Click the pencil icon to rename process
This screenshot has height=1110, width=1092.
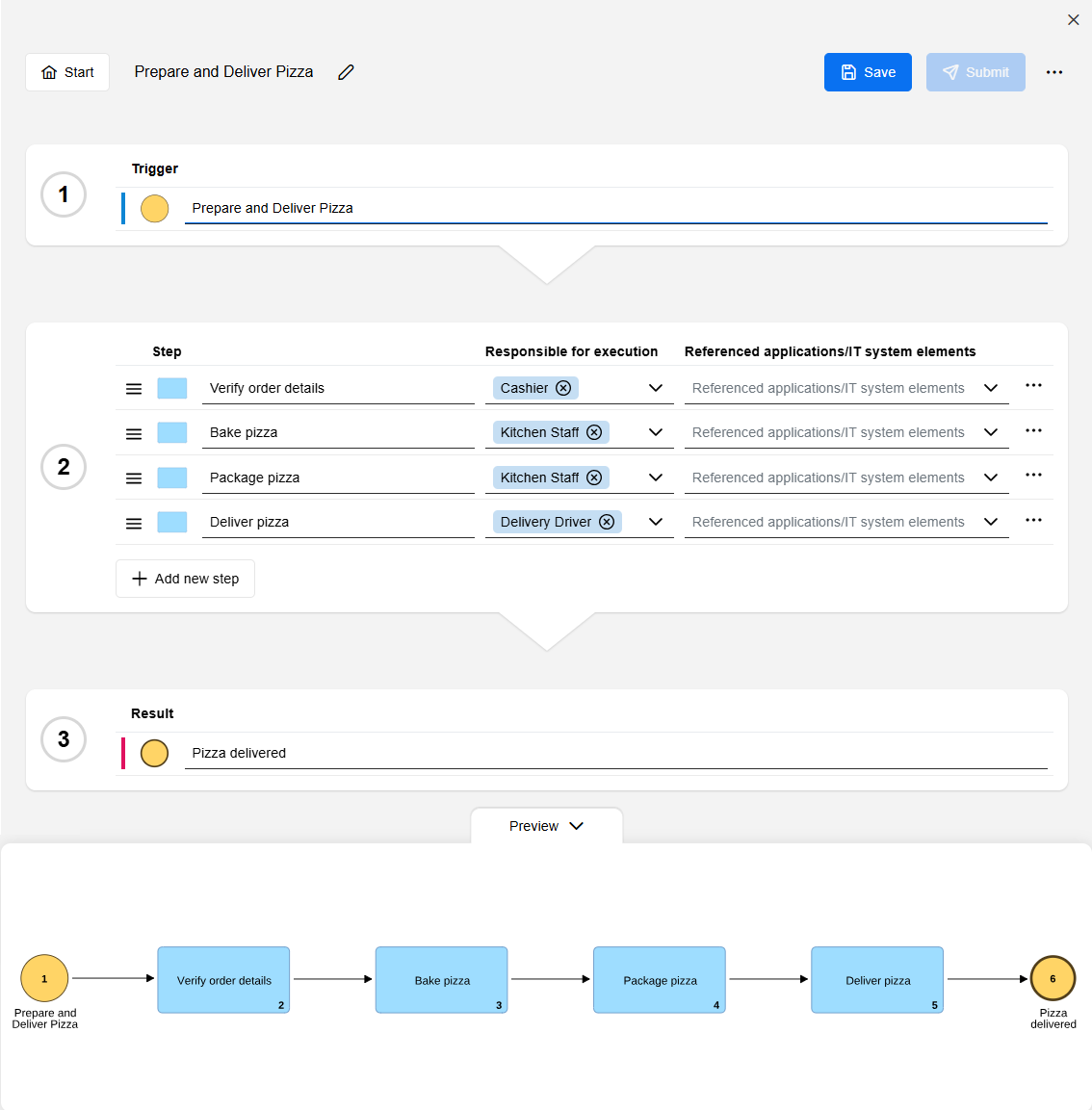pos(347,72)
